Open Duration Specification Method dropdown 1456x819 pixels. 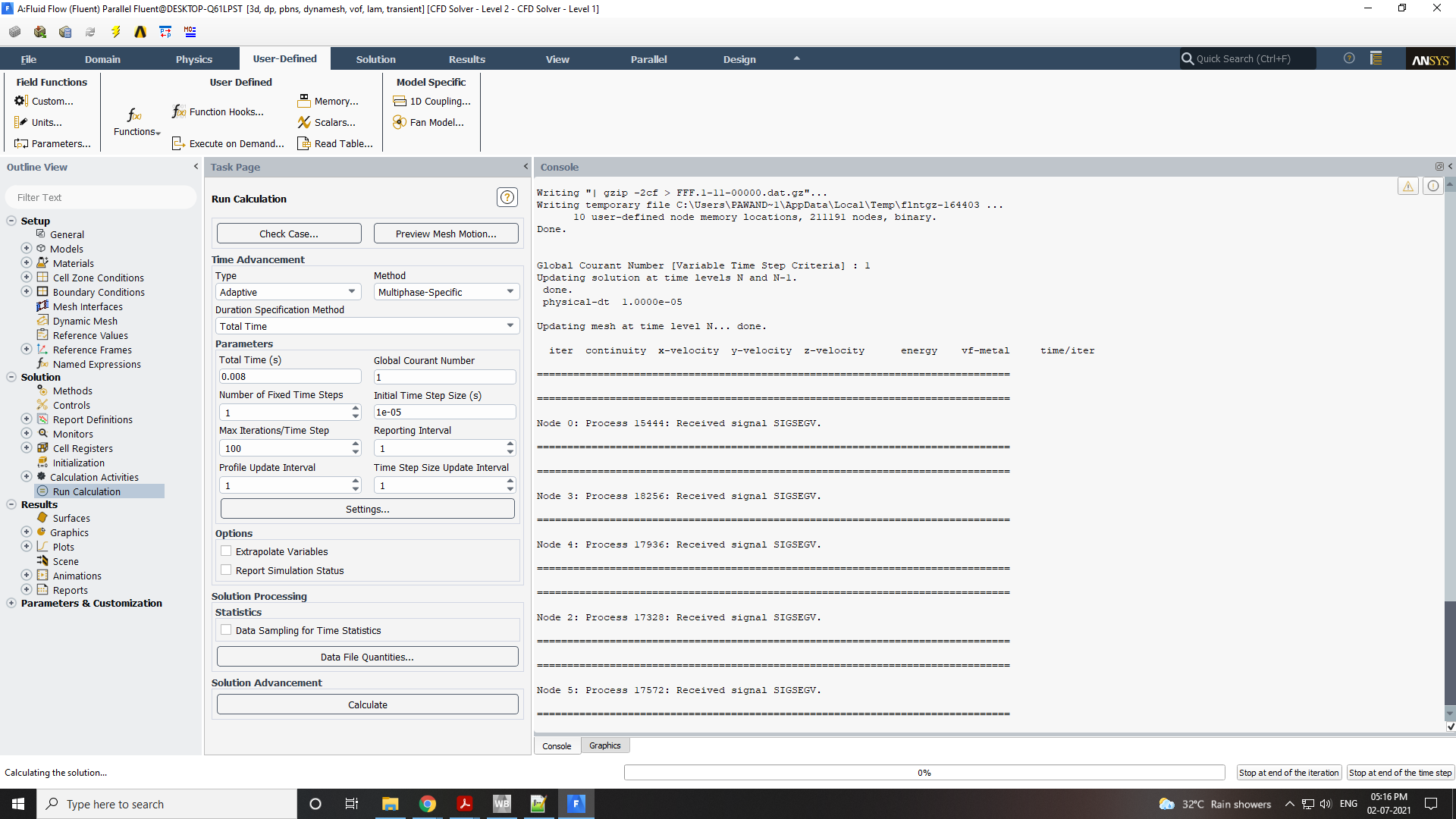[x=368, y=326]
